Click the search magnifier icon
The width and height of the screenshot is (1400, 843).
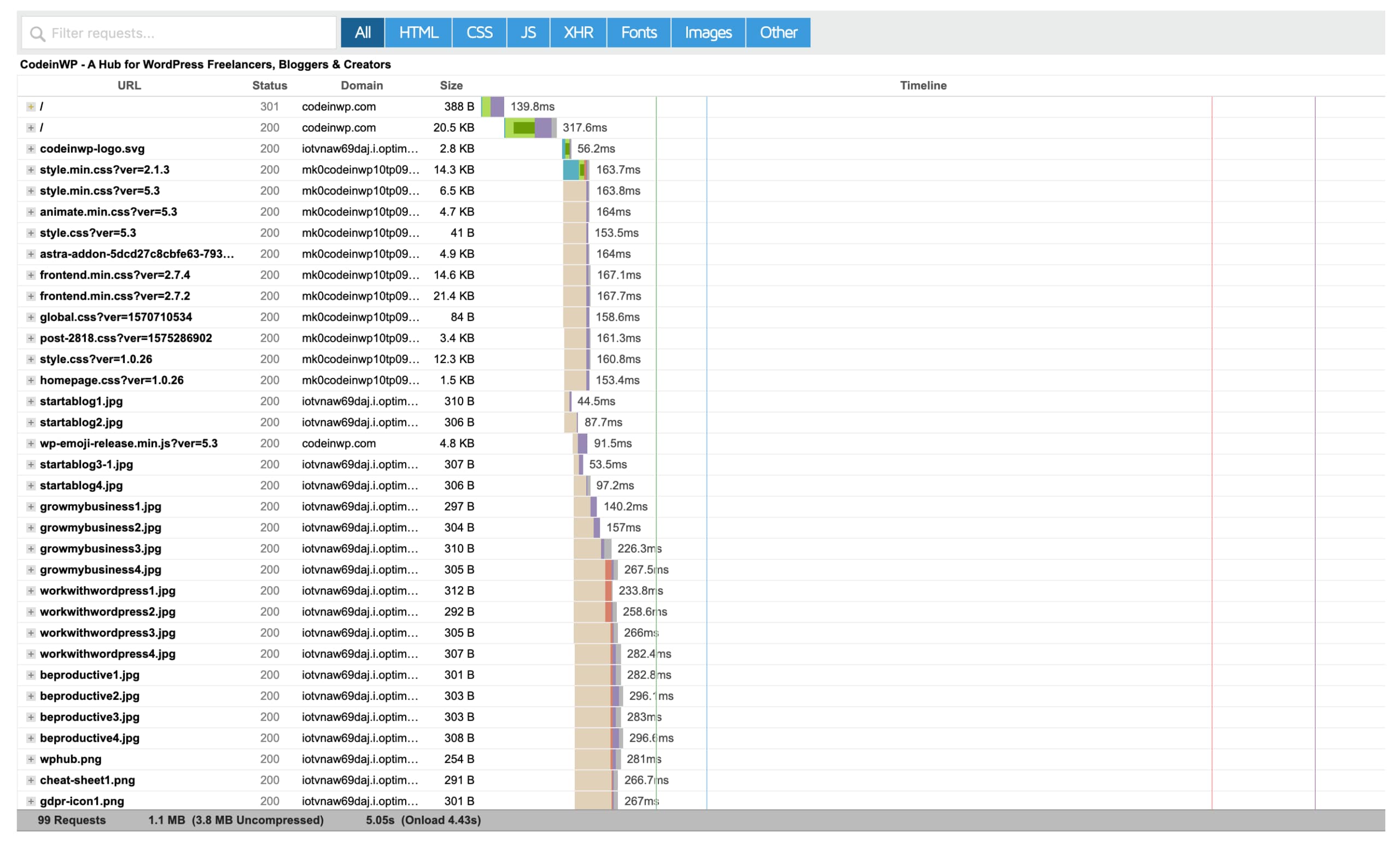38,33
